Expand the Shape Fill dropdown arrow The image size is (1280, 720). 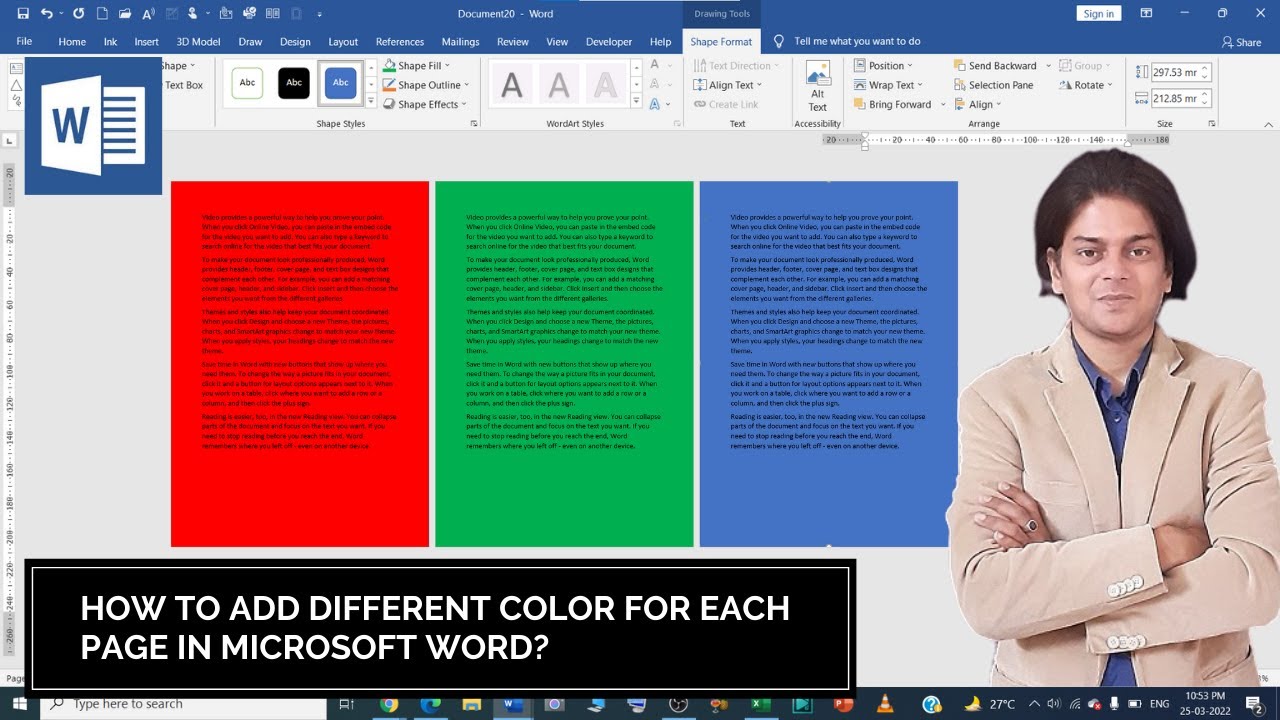point(447,66)
